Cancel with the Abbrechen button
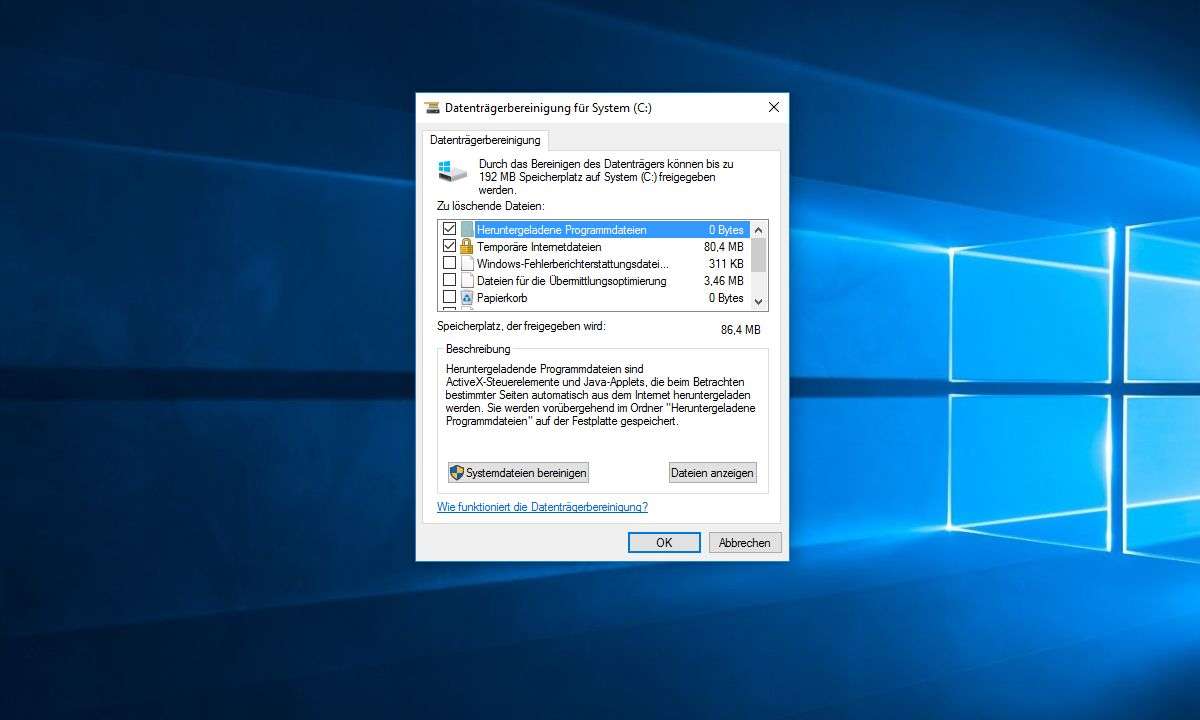 (745, 542)
